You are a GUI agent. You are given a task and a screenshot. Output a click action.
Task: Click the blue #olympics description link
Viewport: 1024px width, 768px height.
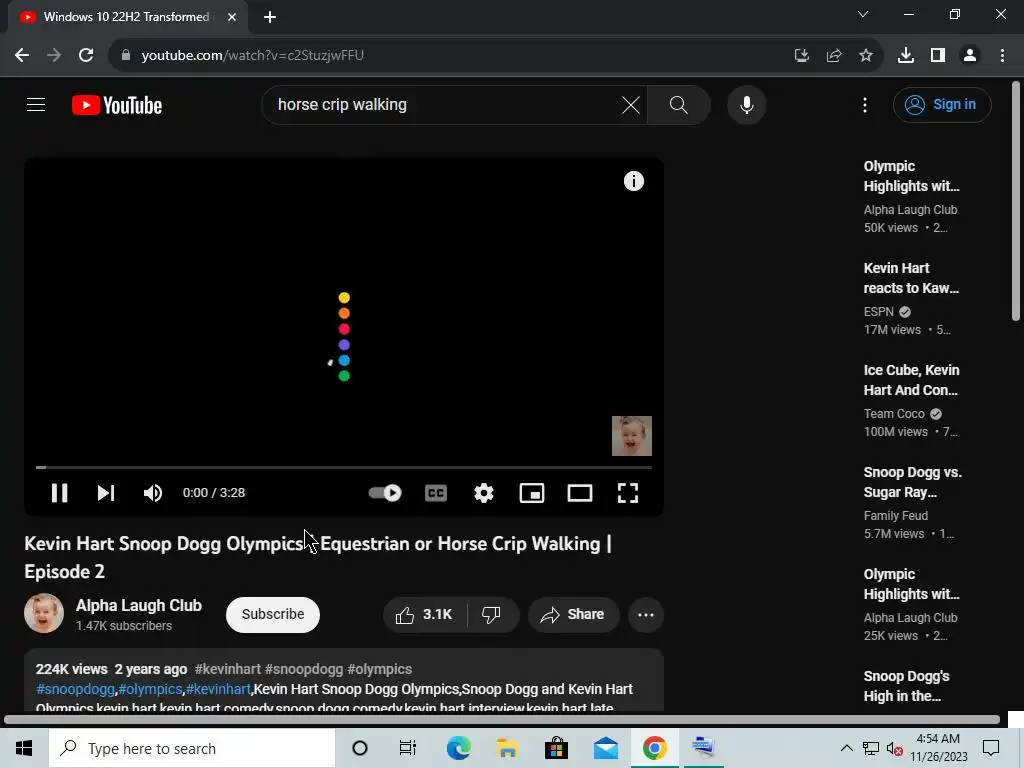(x=151, y=689)
